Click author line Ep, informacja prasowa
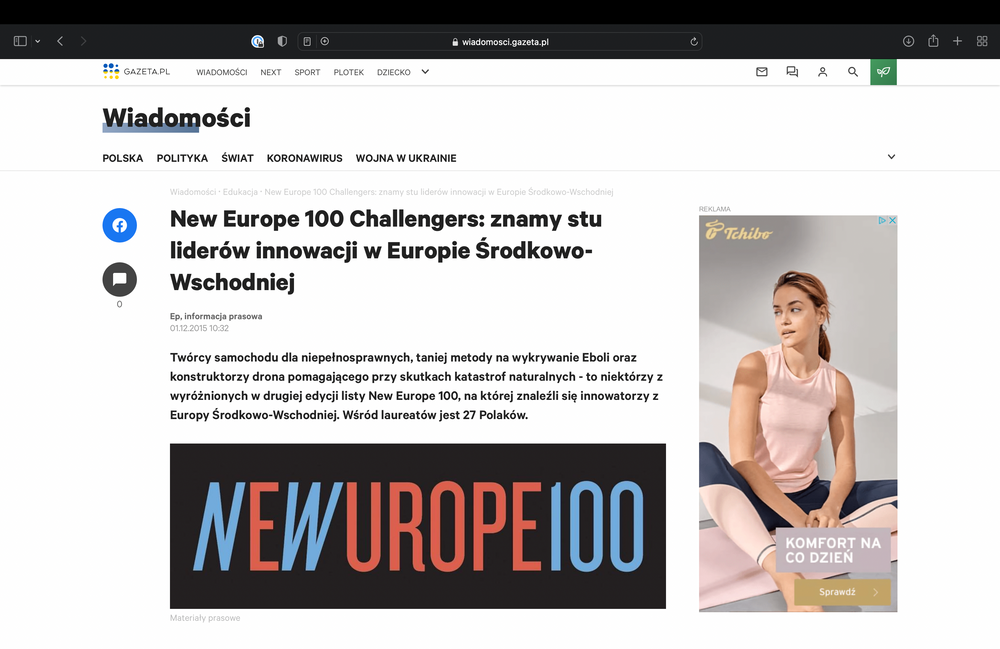The width and height of the screenshot is (1000, 649). [x=216, y=316]
